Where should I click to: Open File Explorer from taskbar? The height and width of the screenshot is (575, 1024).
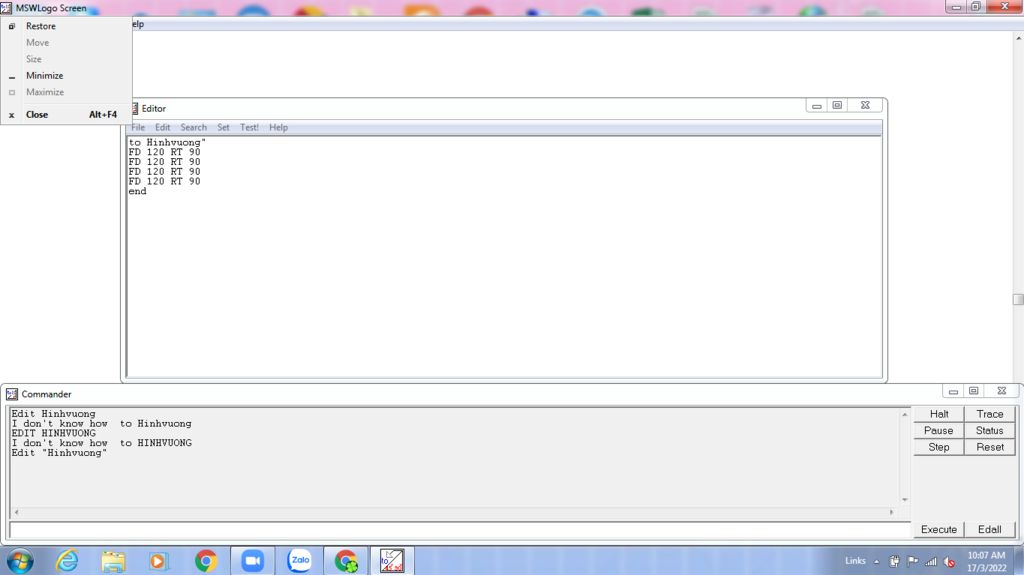click(x=113, y=561)
